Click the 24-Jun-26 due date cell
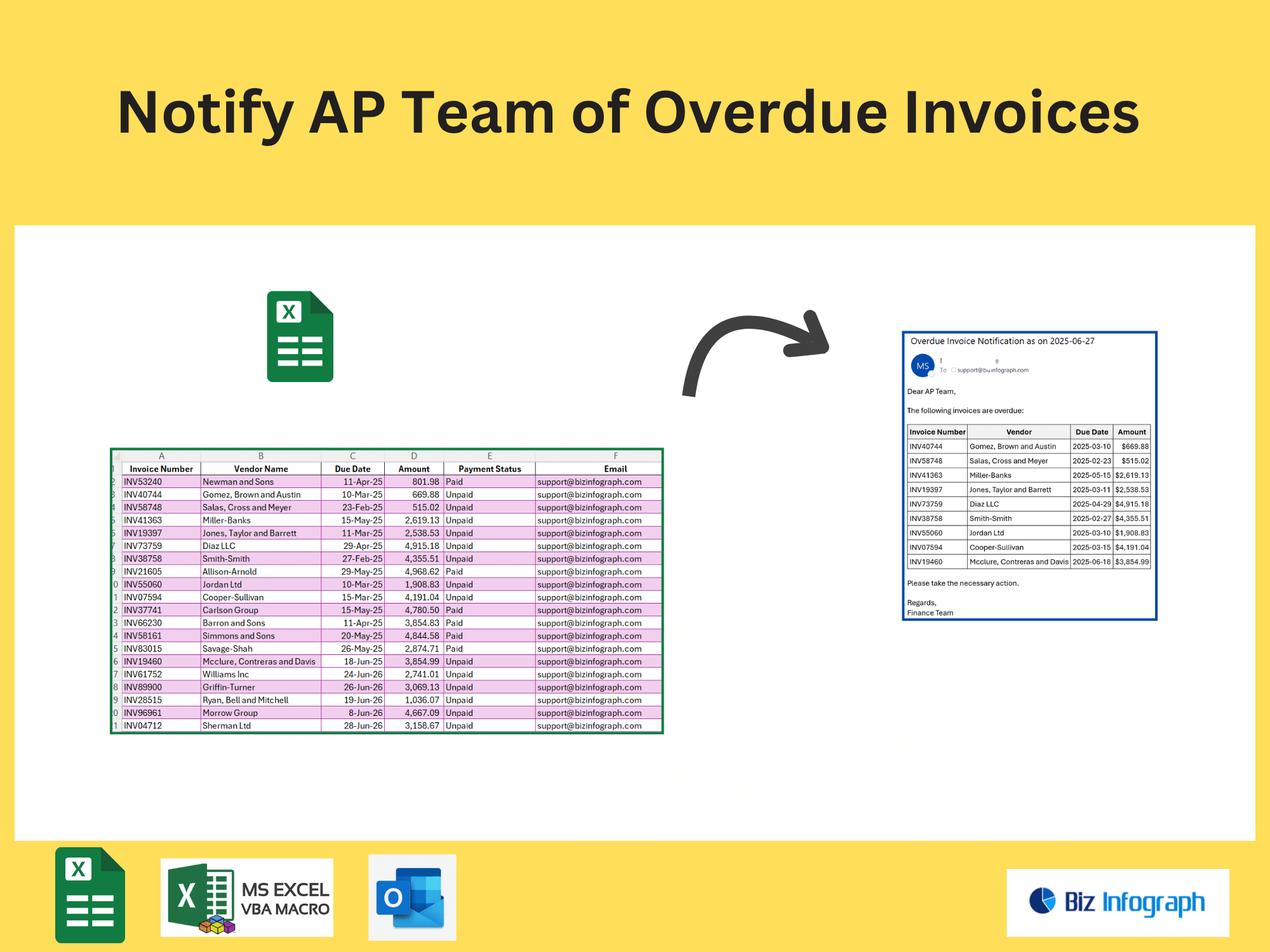This screenshot has width=1270, height=952. coord(352,674)
